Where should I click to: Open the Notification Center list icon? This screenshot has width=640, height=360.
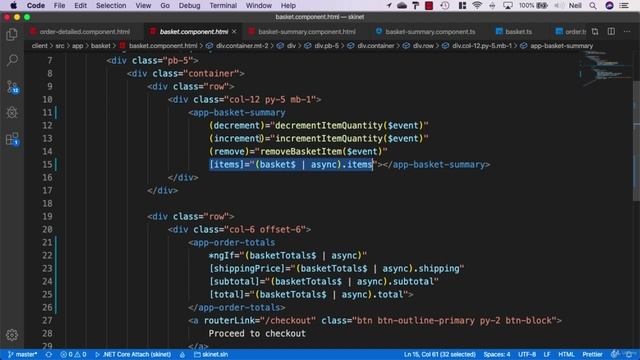coord(624,5)
